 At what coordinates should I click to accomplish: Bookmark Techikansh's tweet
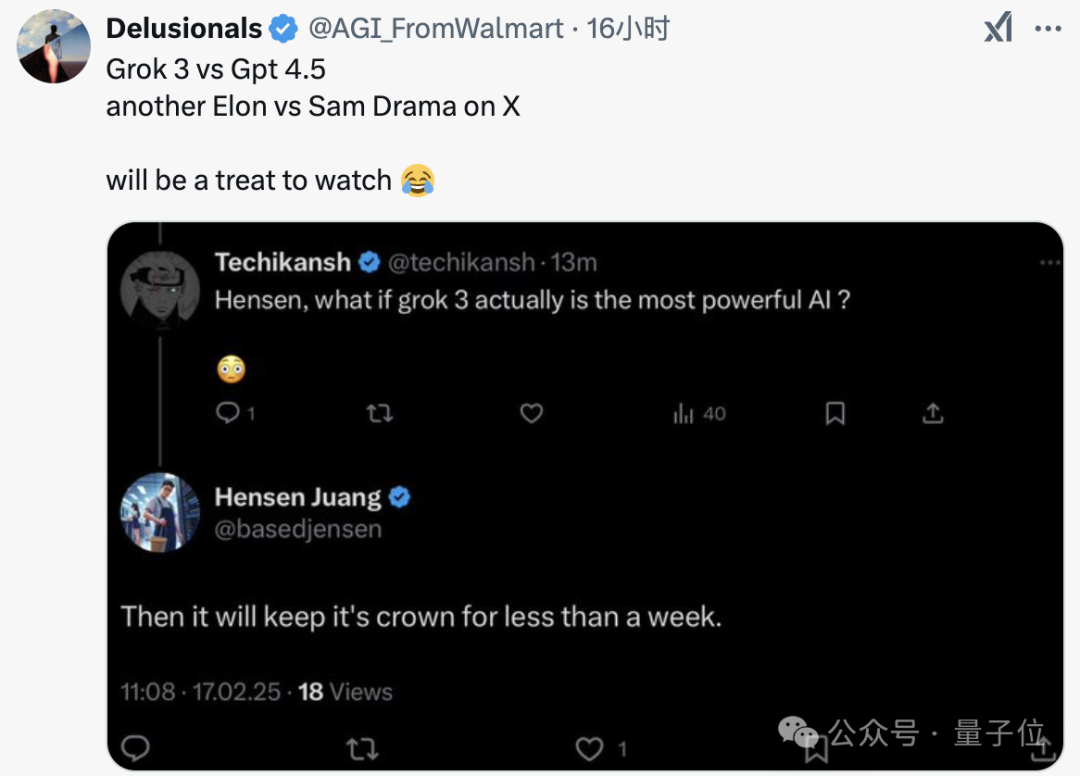835,413
